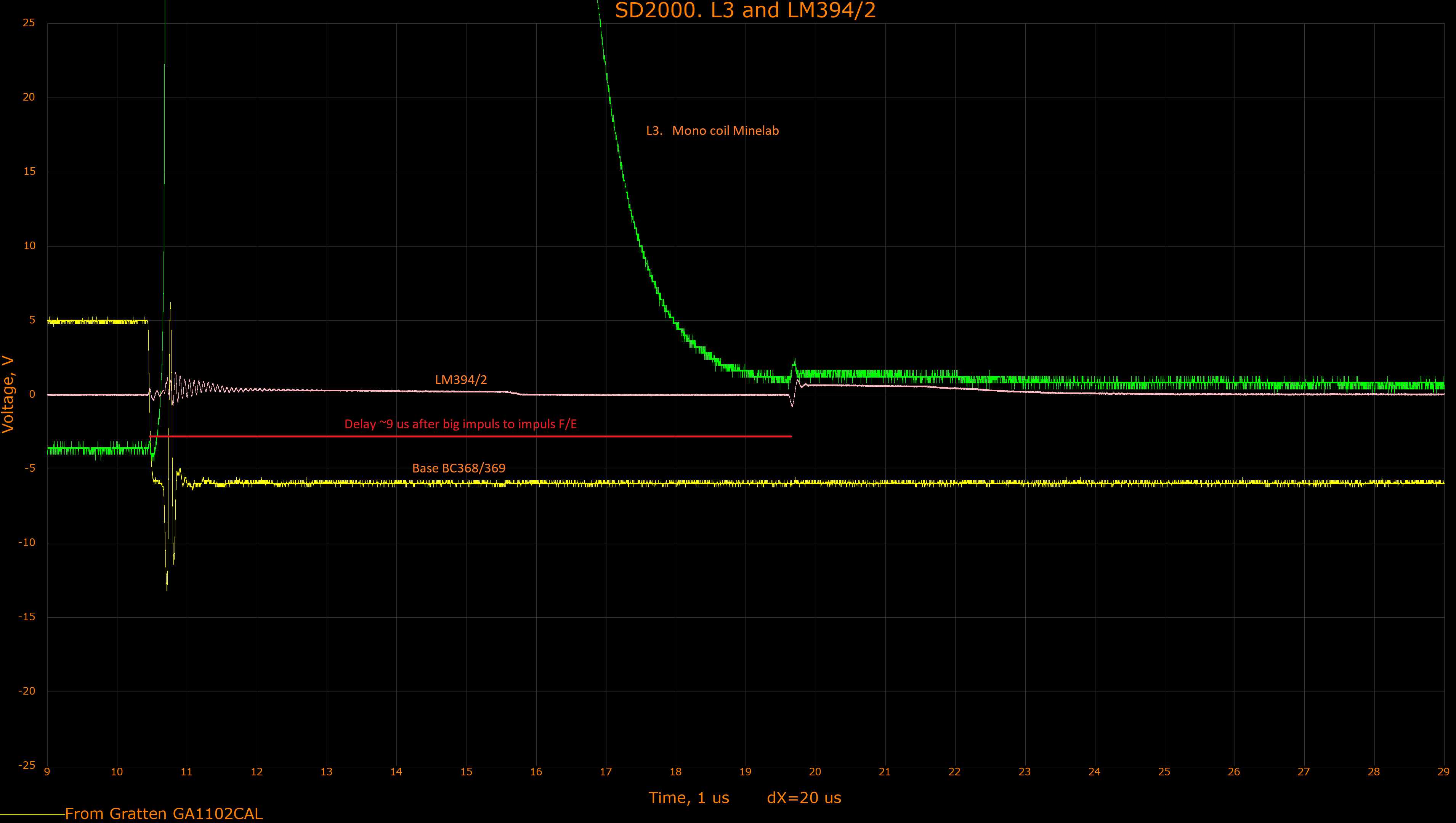Click the x-axis tick label 20
Image resolution: width=1456 pixels, height=823 pixels.
click(815, 772)
